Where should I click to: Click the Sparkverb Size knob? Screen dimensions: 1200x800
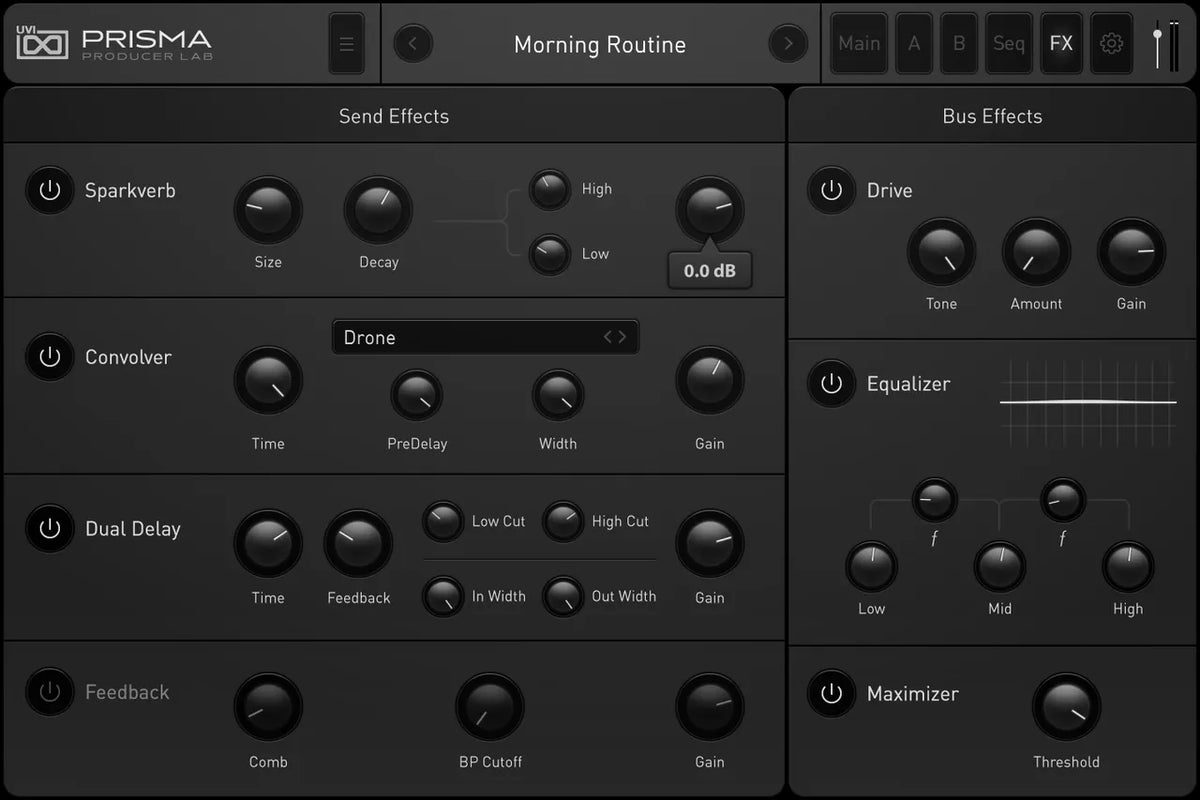[x=268, y=211]
